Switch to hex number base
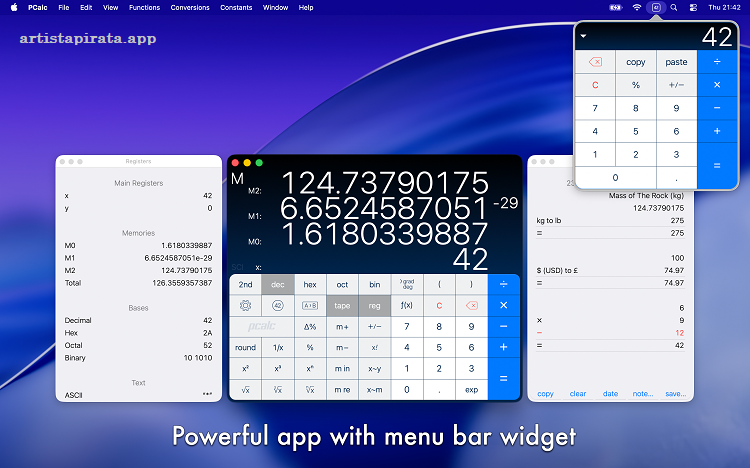The height and width of the screenshot is (468, 750). point(310,284)
